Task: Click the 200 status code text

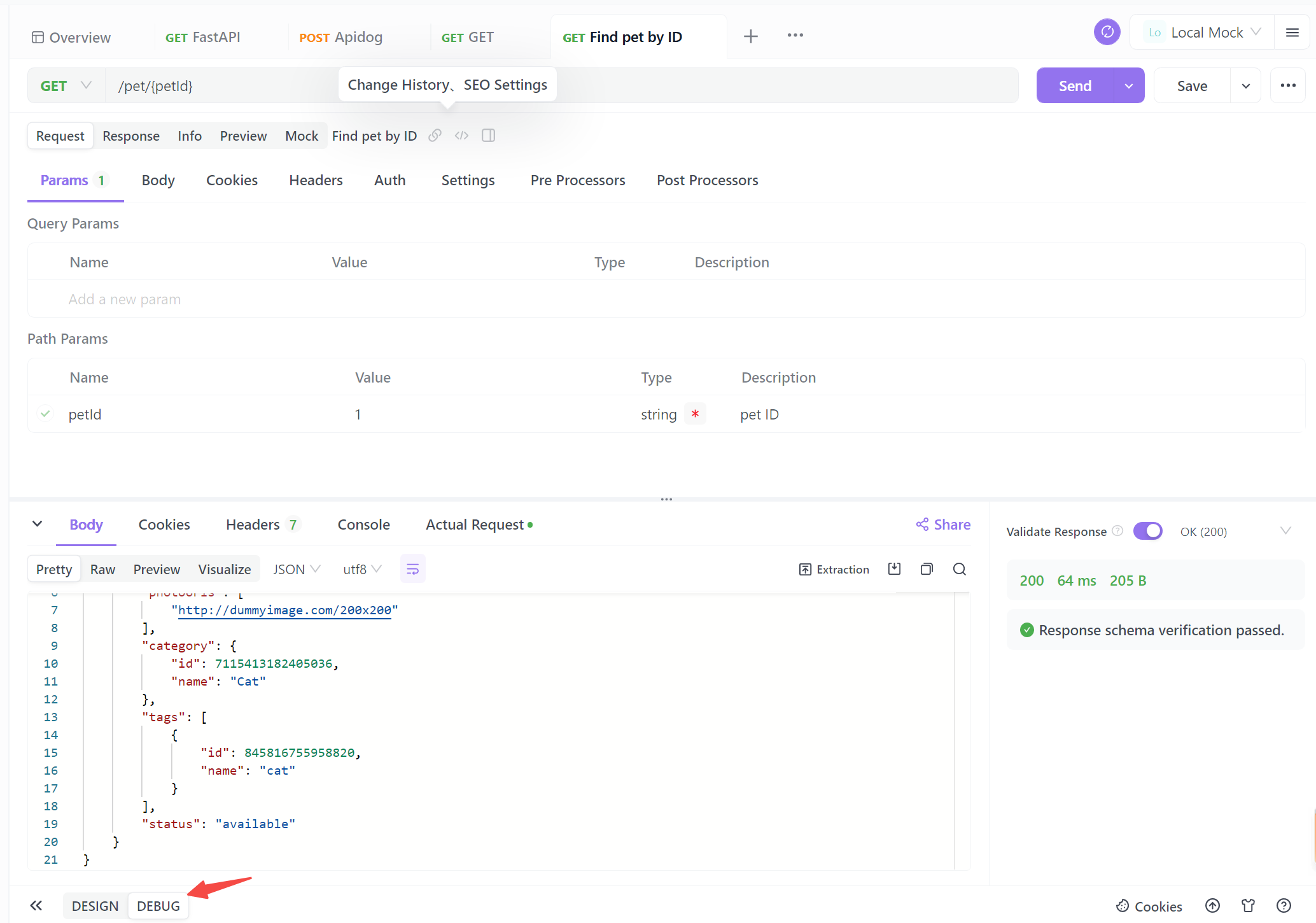Action: tap(1031, 580)
